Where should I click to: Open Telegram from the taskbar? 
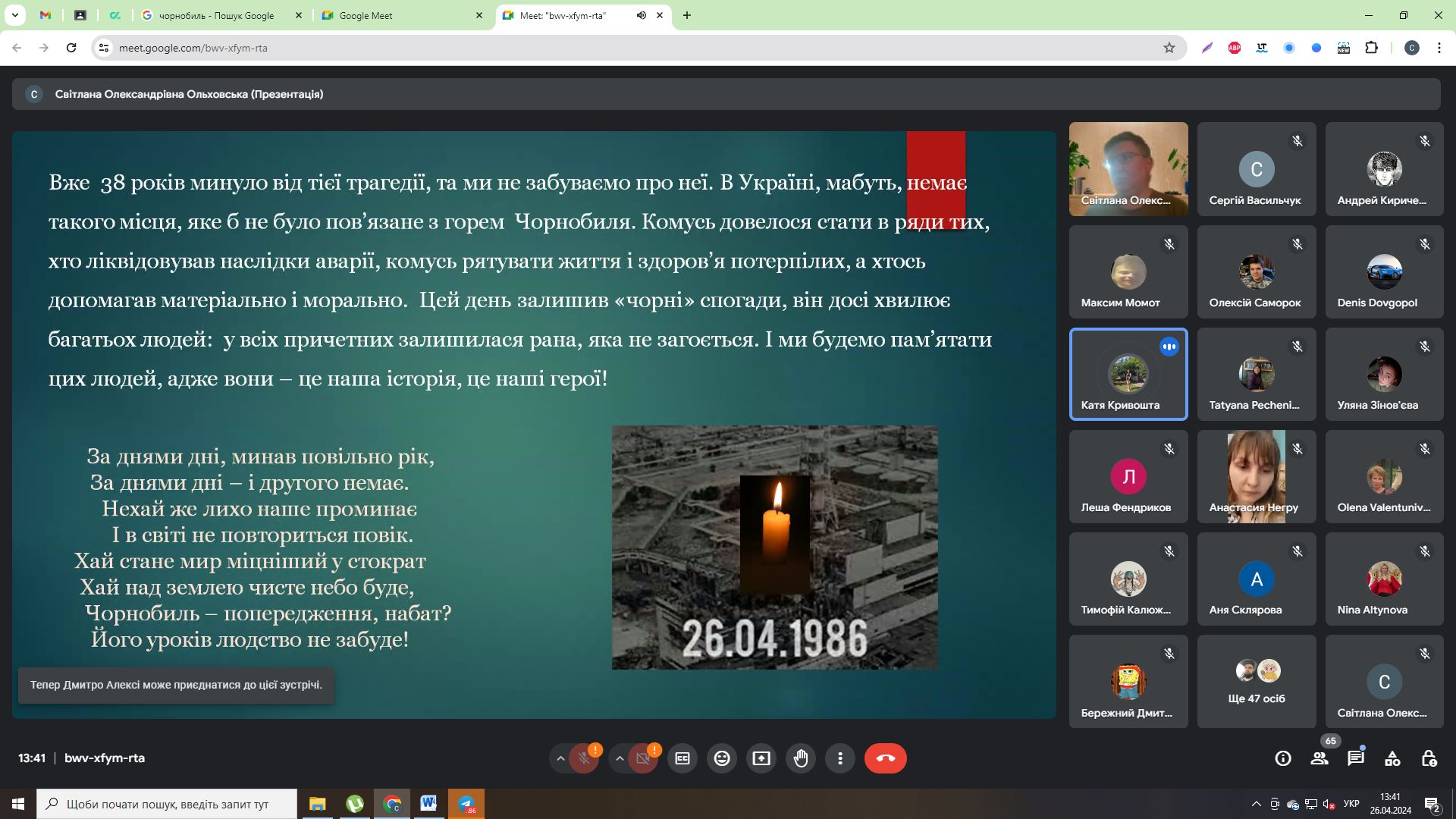pyautogui.click(x=466, y=804)
